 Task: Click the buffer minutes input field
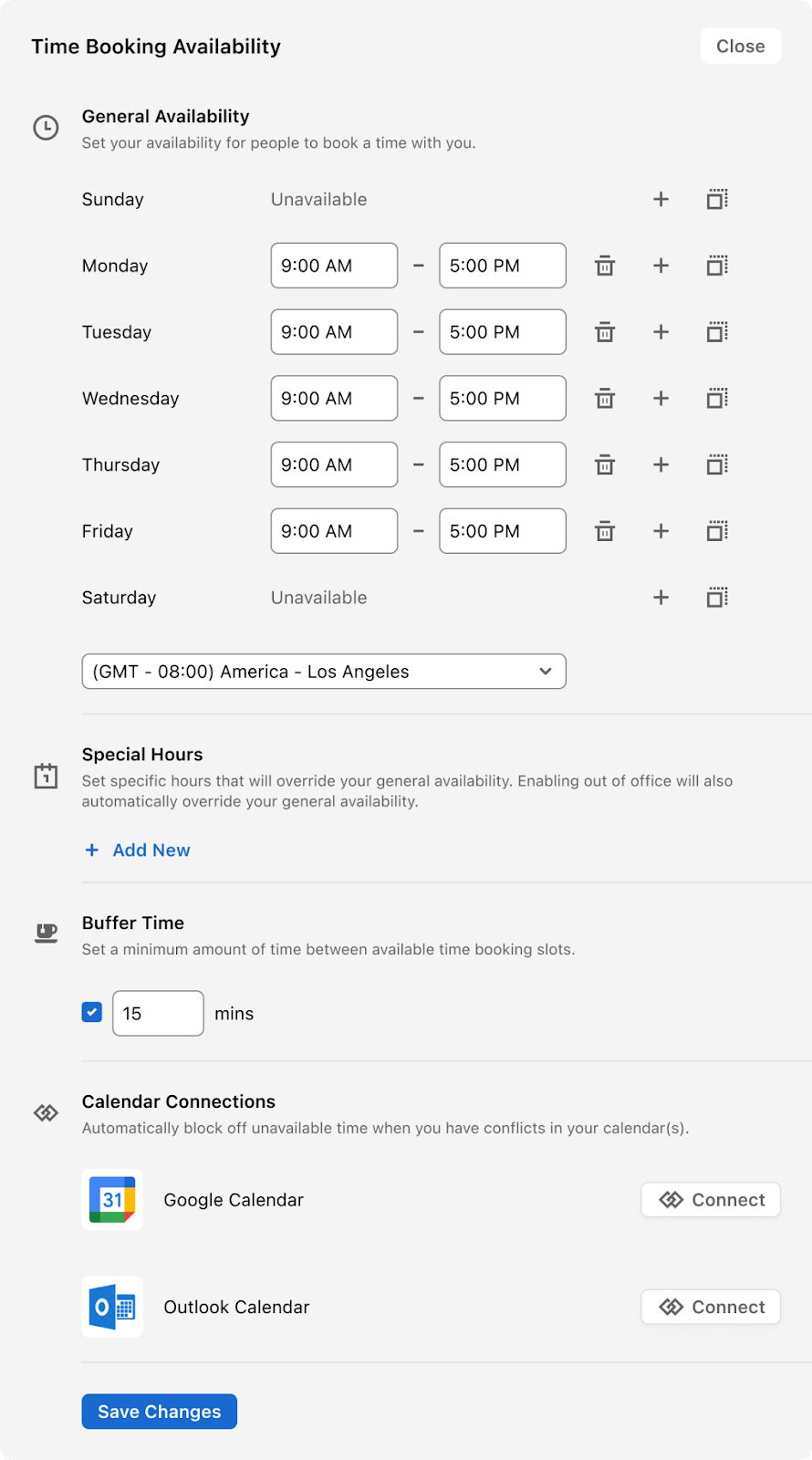(158, 1013)
